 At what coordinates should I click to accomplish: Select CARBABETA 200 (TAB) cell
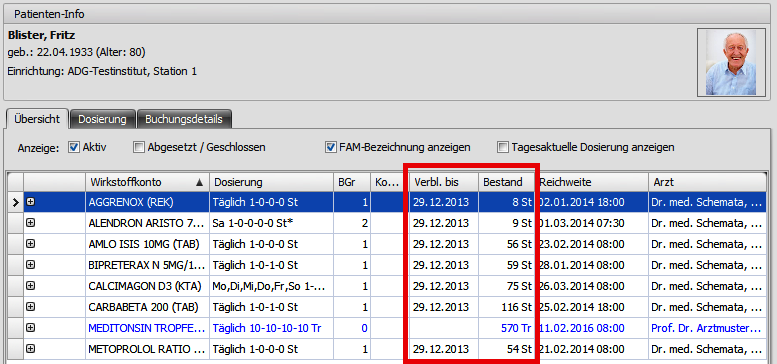[x=147, y=307]
